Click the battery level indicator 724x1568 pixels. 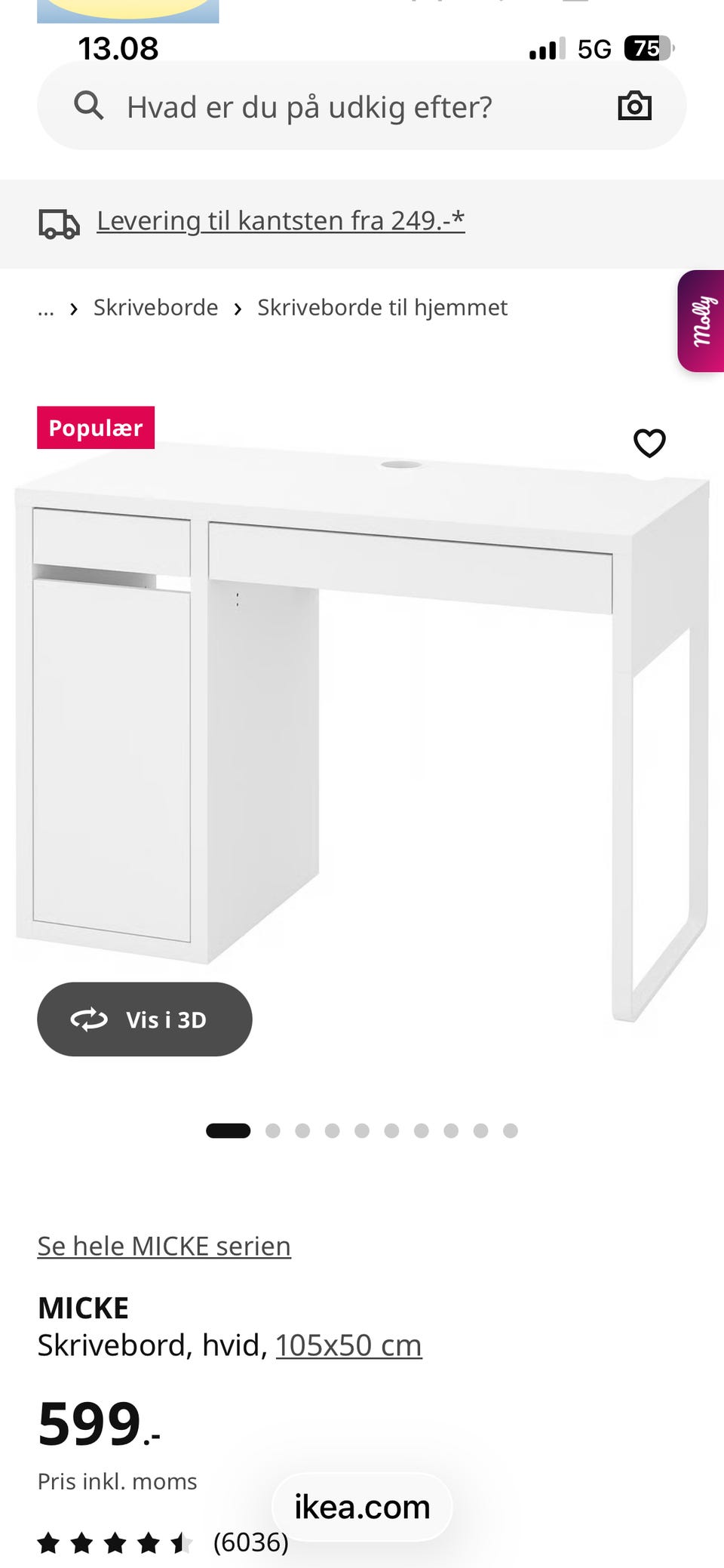tap(649, 48)
